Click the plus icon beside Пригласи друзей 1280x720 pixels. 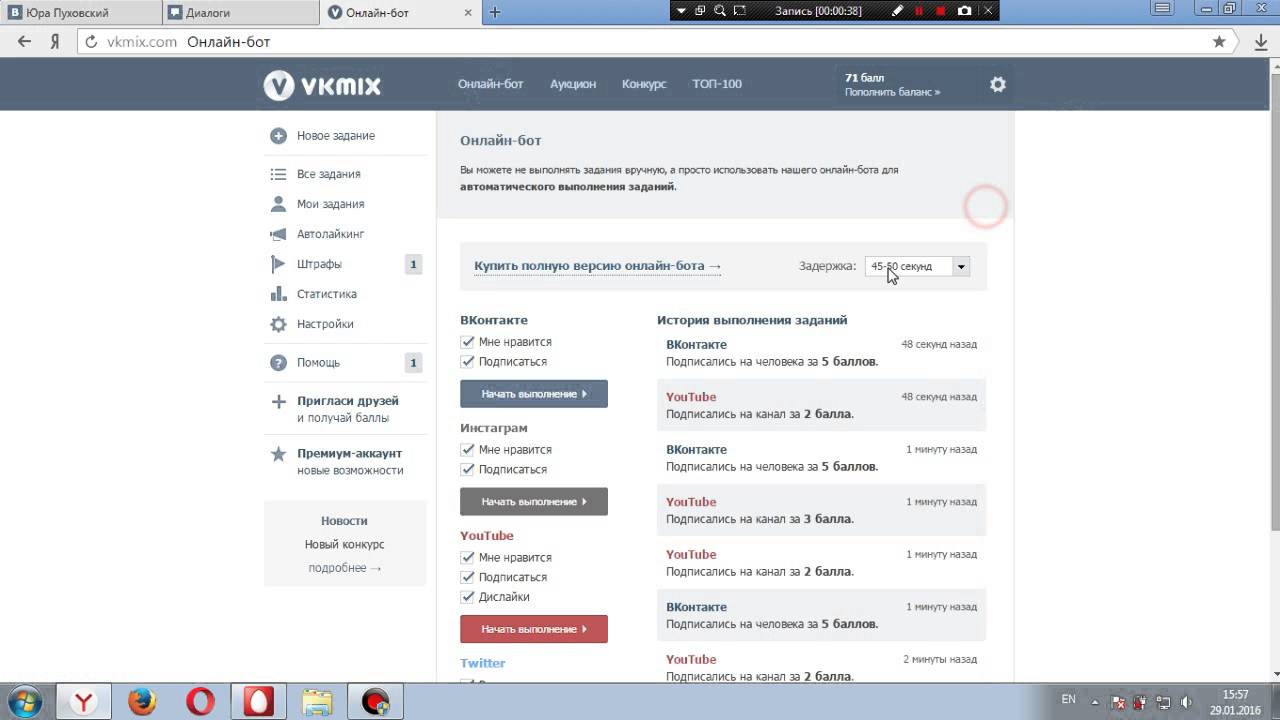(x=278, y=402)
